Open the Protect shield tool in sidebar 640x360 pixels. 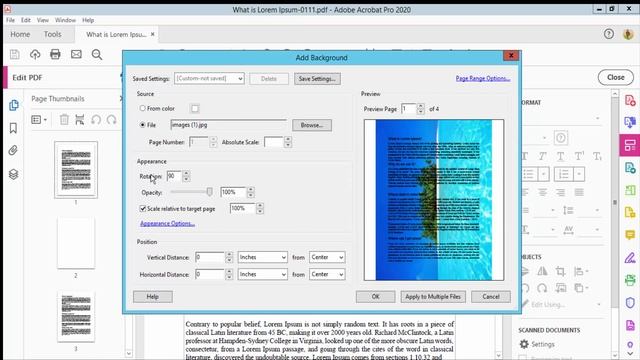click(630, 302)
